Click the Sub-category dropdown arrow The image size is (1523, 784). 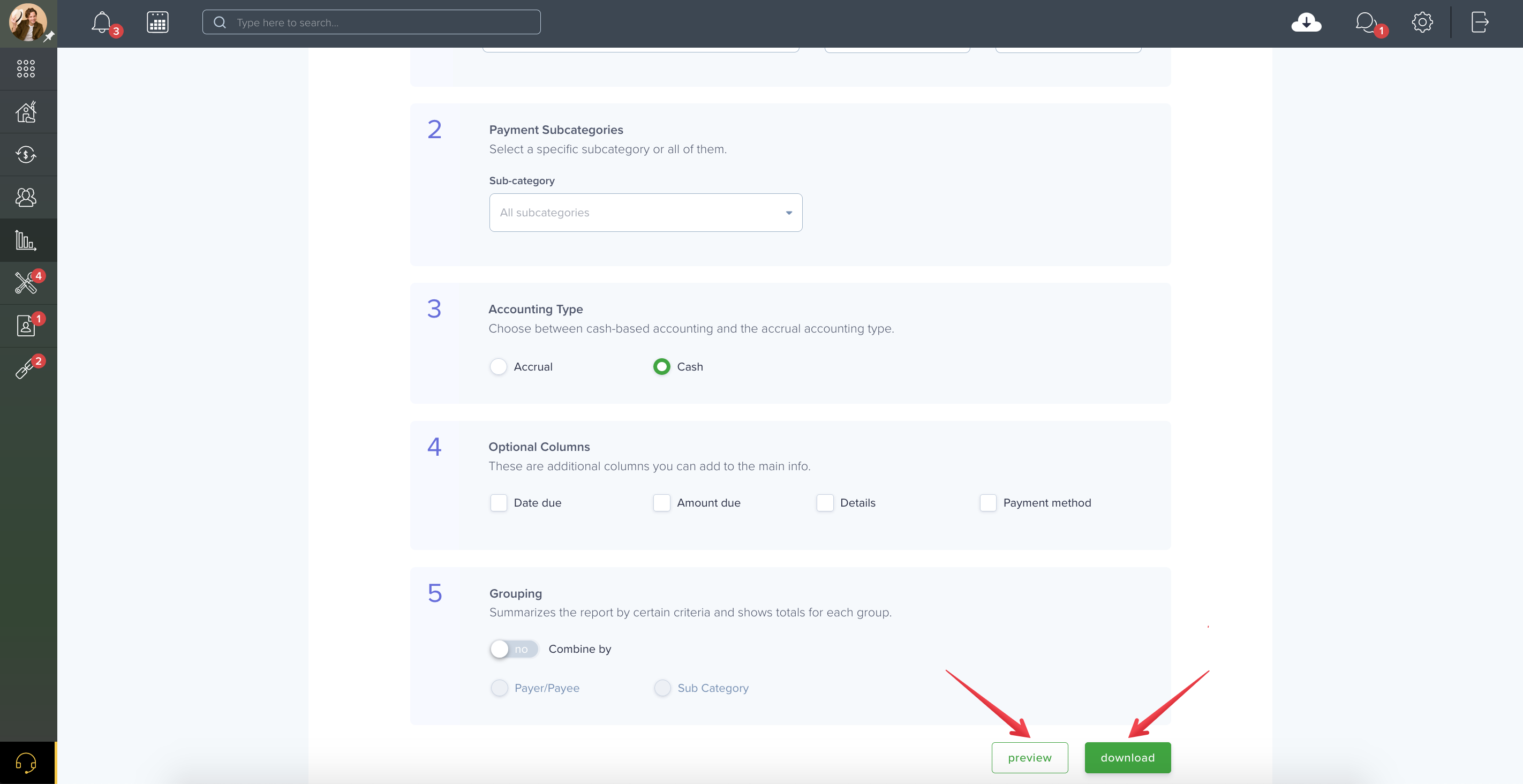(x=789, y=213)
